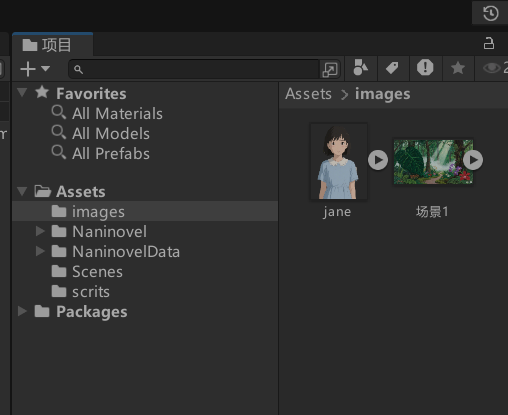Toggle hidden packages visibility eye
The width and height of the screenshot is (508, 415).
(492, 68)
